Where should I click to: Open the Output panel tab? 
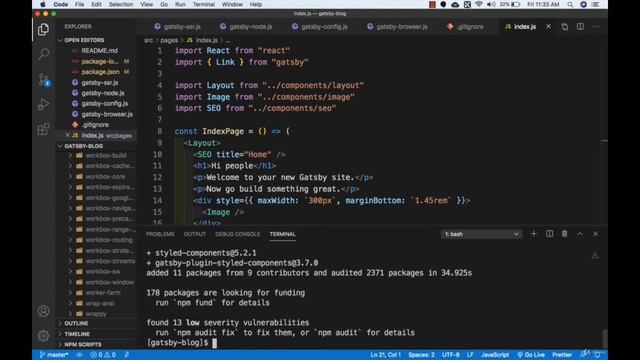click(195, 234)
